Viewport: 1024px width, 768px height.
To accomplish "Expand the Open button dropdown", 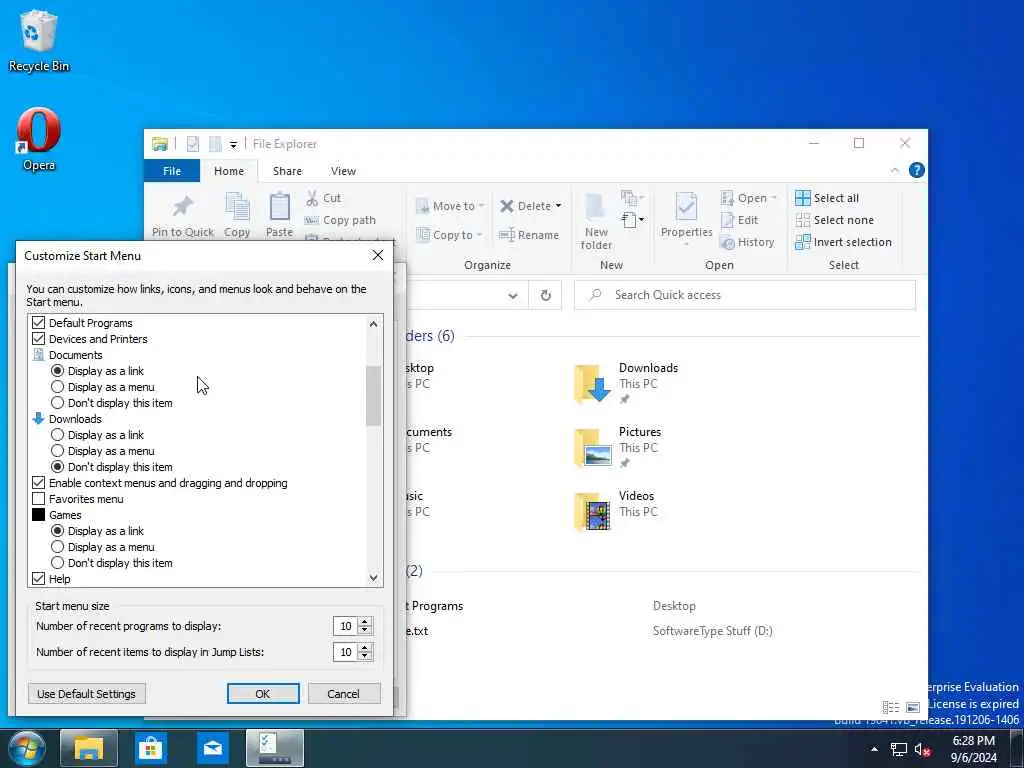I will pyautogui.click(x=774, y=198).
